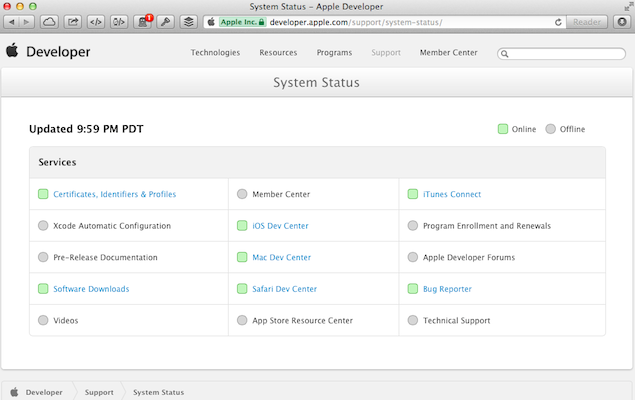
Task: Open iCloud Tabs cloud button
Action: [x=49, y=22]
